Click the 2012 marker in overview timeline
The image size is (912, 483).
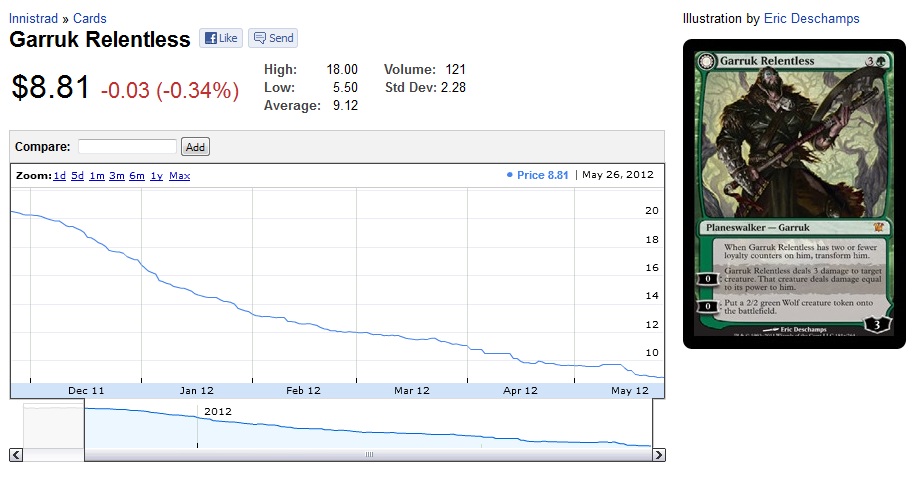click(x=216, y=411)
